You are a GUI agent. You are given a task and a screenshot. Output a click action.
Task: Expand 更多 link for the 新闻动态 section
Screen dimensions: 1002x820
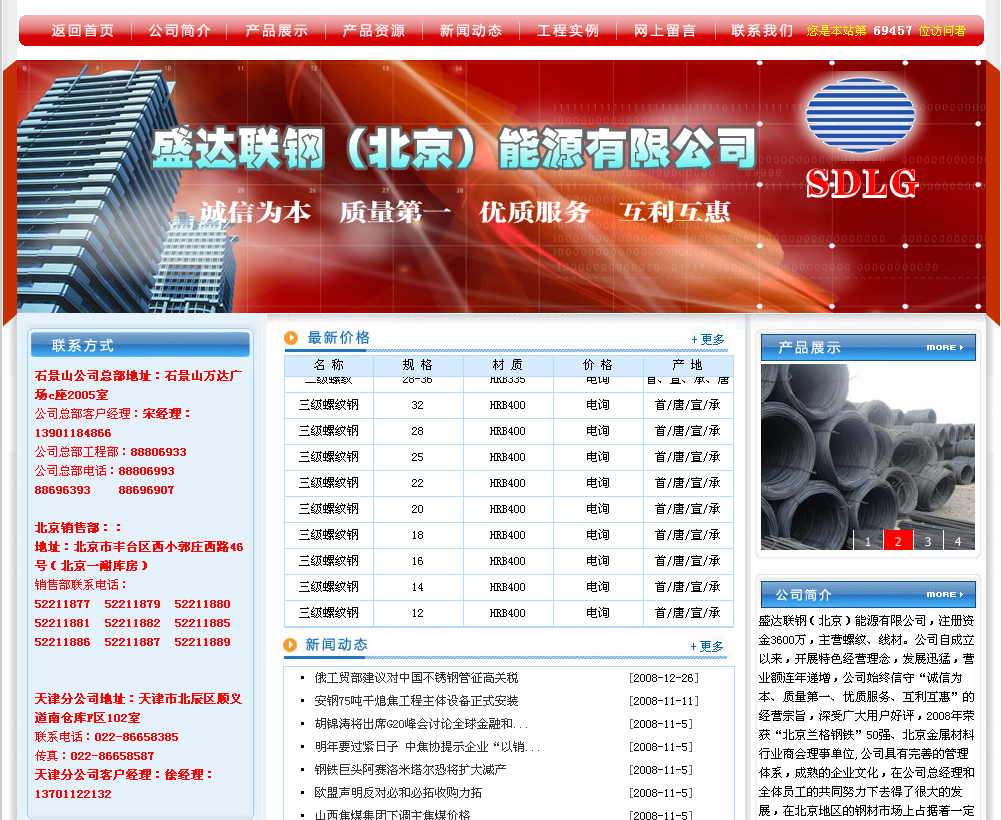pyautogui.click(x=708, y=647)
